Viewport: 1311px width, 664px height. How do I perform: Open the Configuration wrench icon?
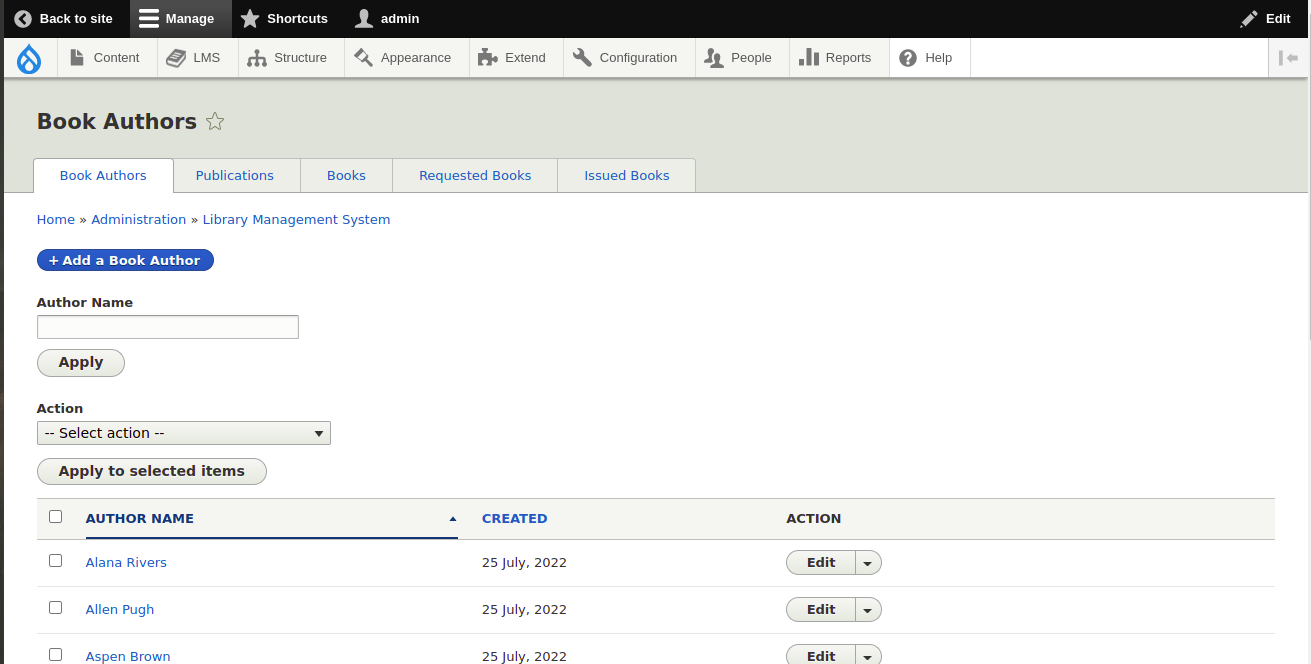click(x=581, y=57)
